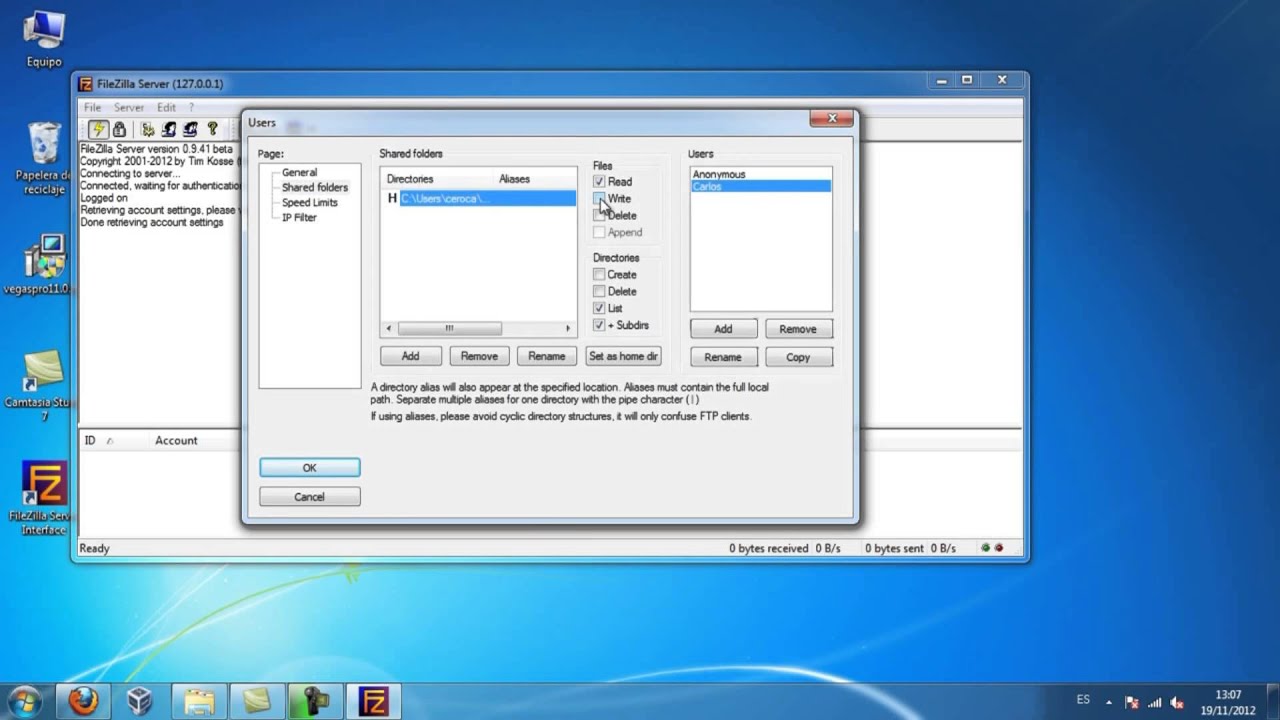
Task: Show hidden tray icons arrow
Action: pos(1108,702)
